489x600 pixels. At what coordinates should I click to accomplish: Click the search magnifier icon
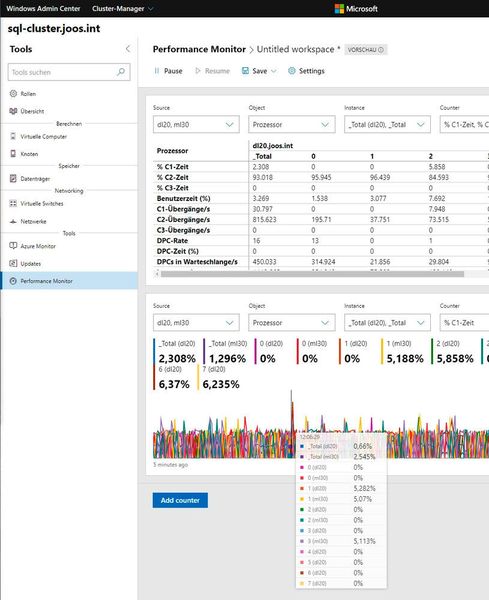121,72
